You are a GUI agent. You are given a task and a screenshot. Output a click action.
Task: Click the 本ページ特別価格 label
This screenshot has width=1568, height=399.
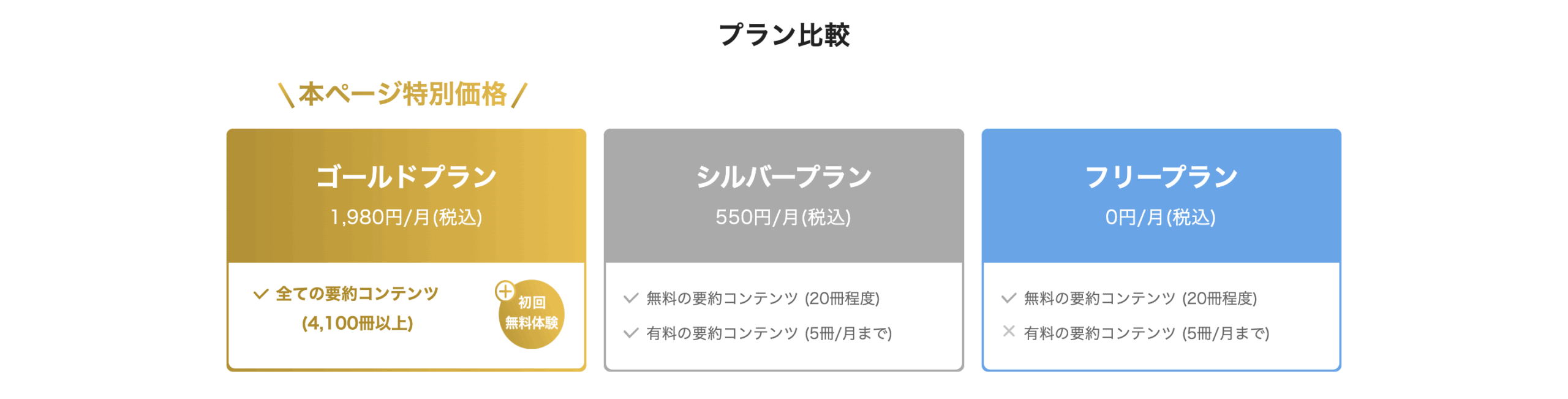tap(402, 94)
